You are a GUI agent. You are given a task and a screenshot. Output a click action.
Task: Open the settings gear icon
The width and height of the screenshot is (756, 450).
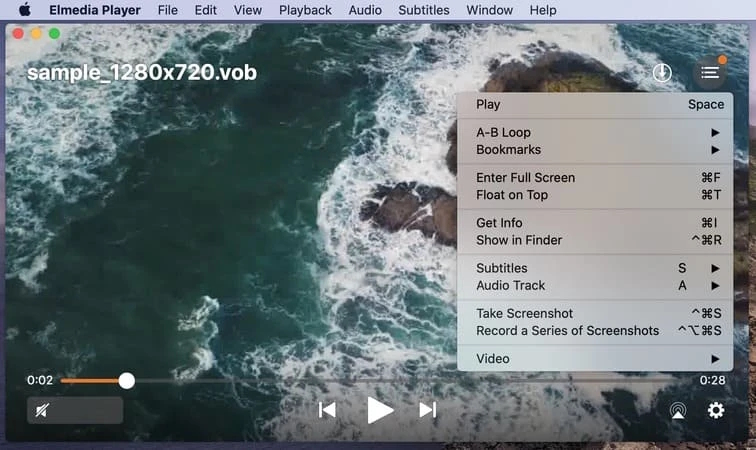pyautogui.click(x=716, y=410)
